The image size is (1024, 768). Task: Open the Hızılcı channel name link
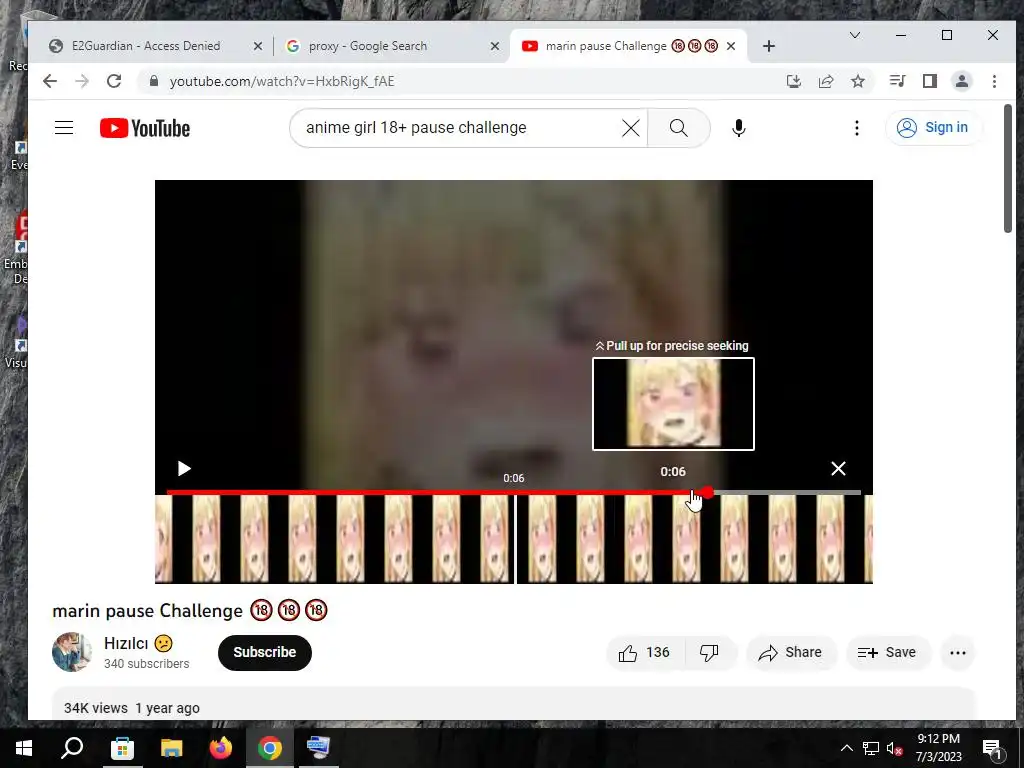[126, 643]
